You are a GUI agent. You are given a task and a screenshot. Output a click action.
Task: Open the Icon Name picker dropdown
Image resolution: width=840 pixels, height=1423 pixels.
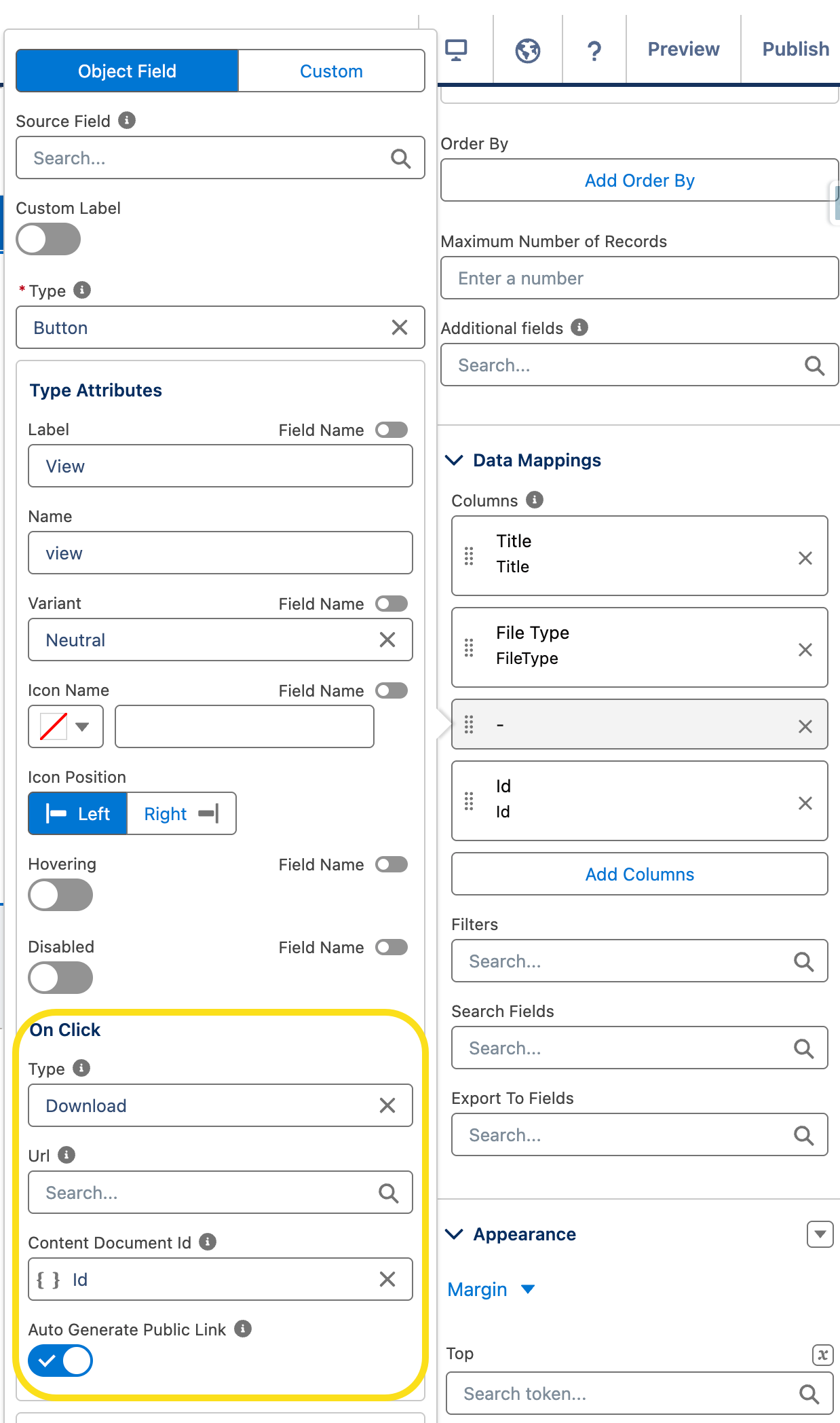tap(66, 726)
